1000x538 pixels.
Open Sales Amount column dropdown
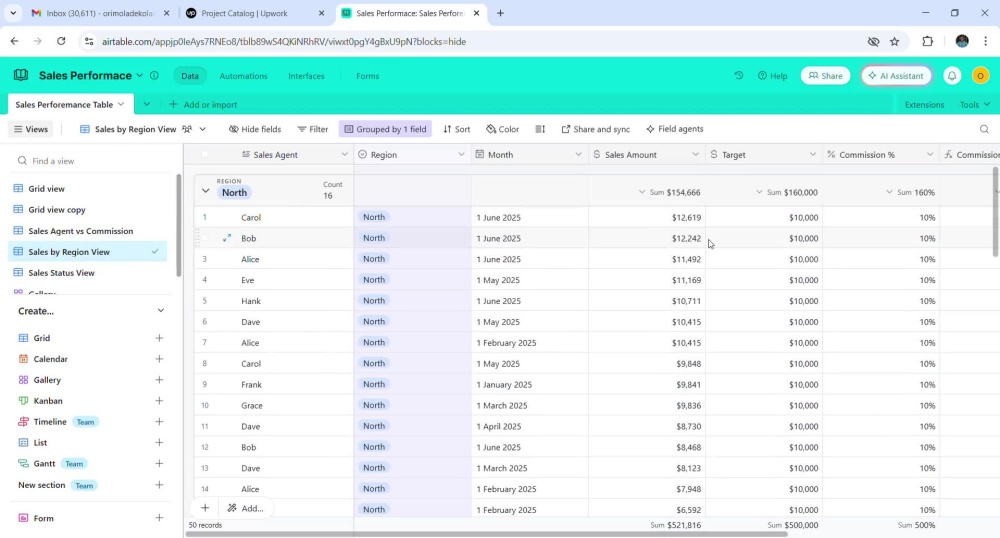[695, 154]
